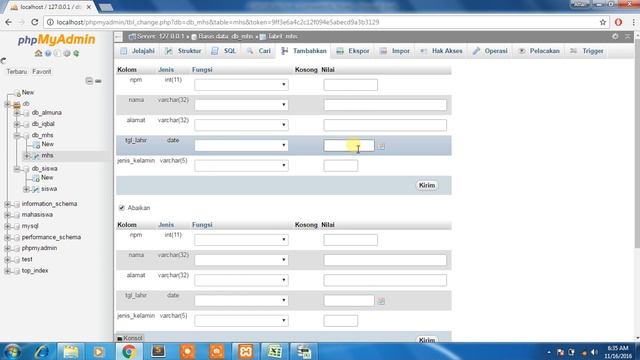Reload navigation panel green icon
The height and width of the screenshot is (360, 640).
[76, 53]
